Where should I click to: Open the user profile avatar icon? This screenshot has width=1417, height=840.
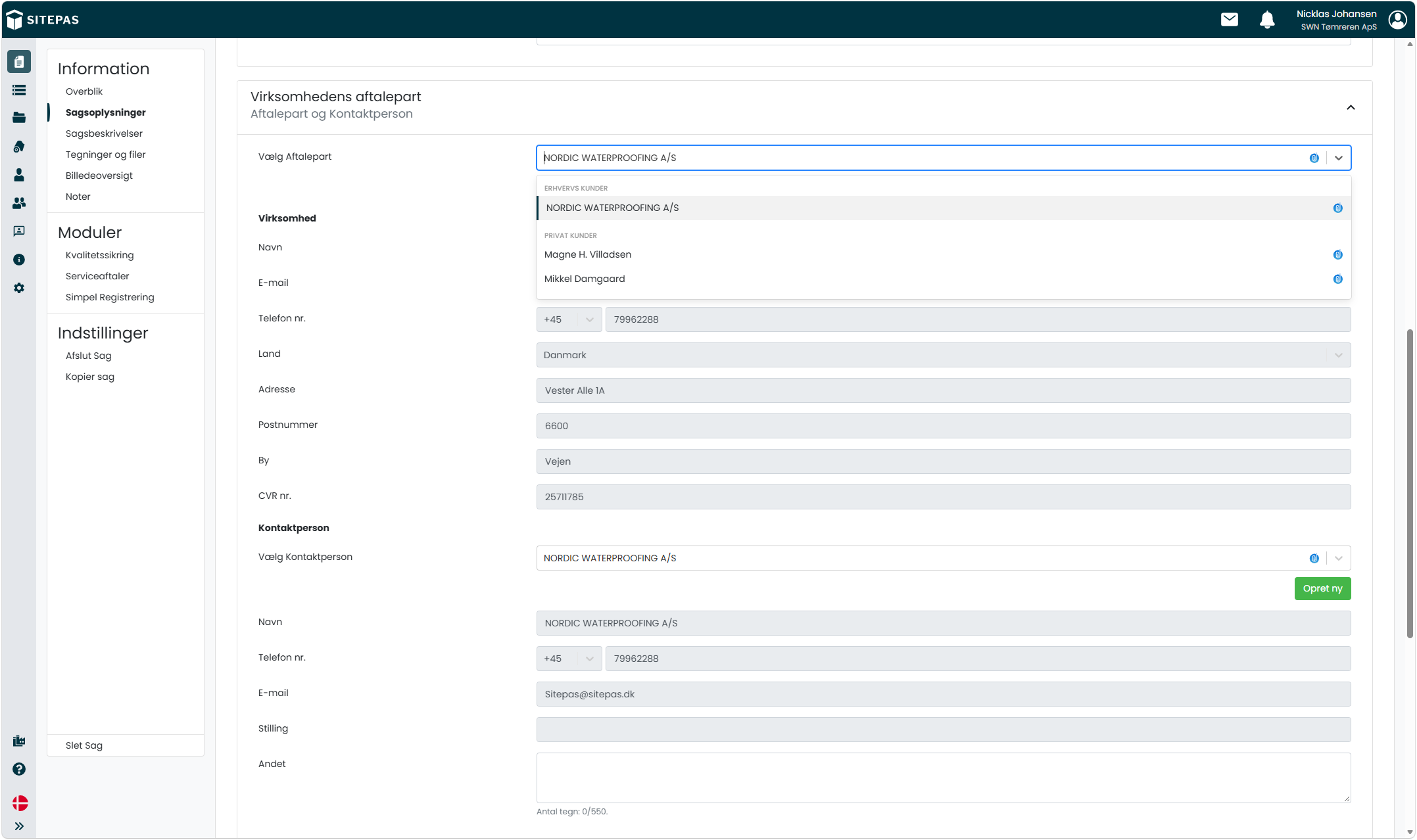tap(1398, 20)
